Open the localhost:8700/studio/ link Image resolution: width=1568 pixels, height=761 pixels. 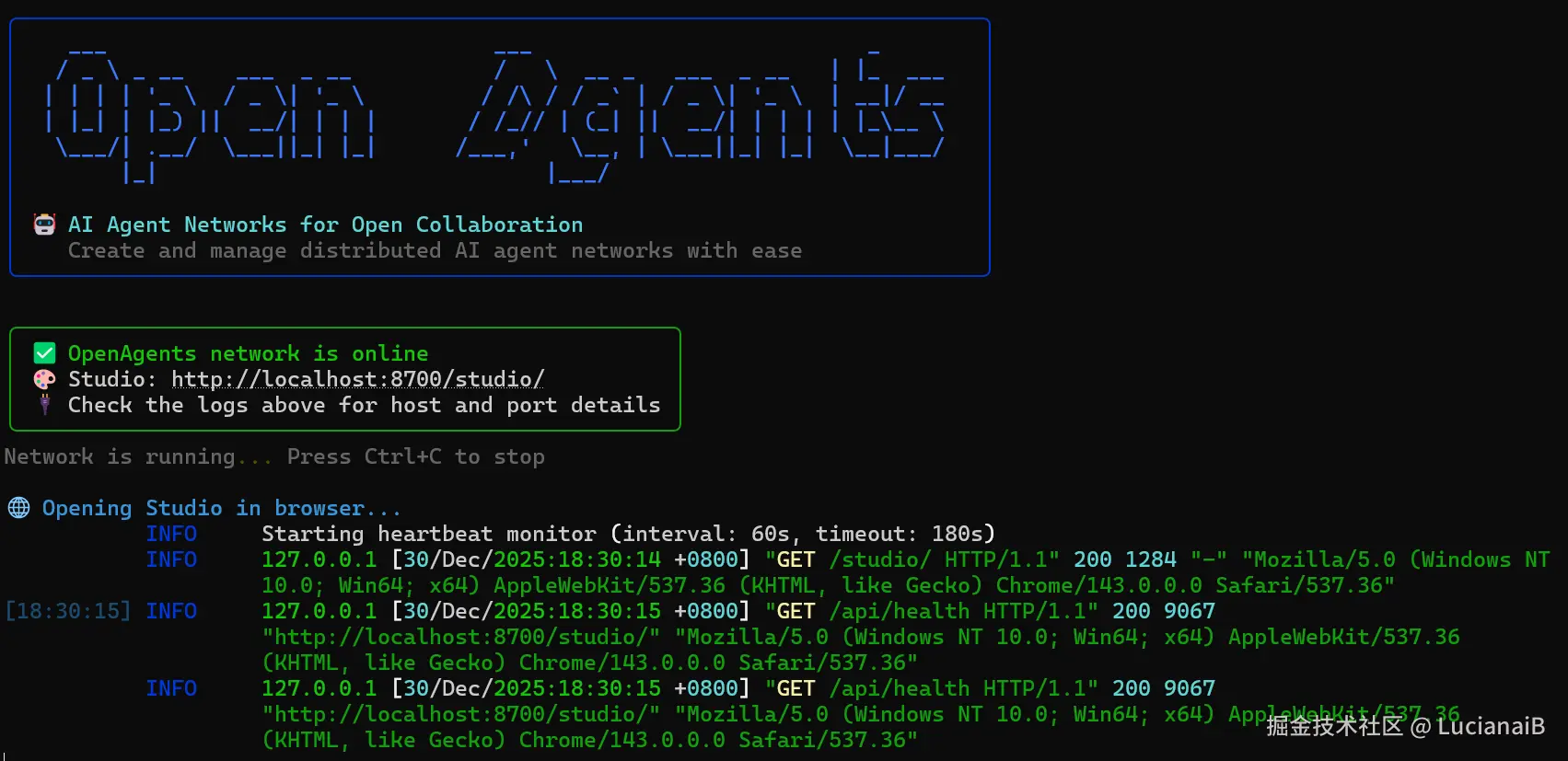[357, 379]
